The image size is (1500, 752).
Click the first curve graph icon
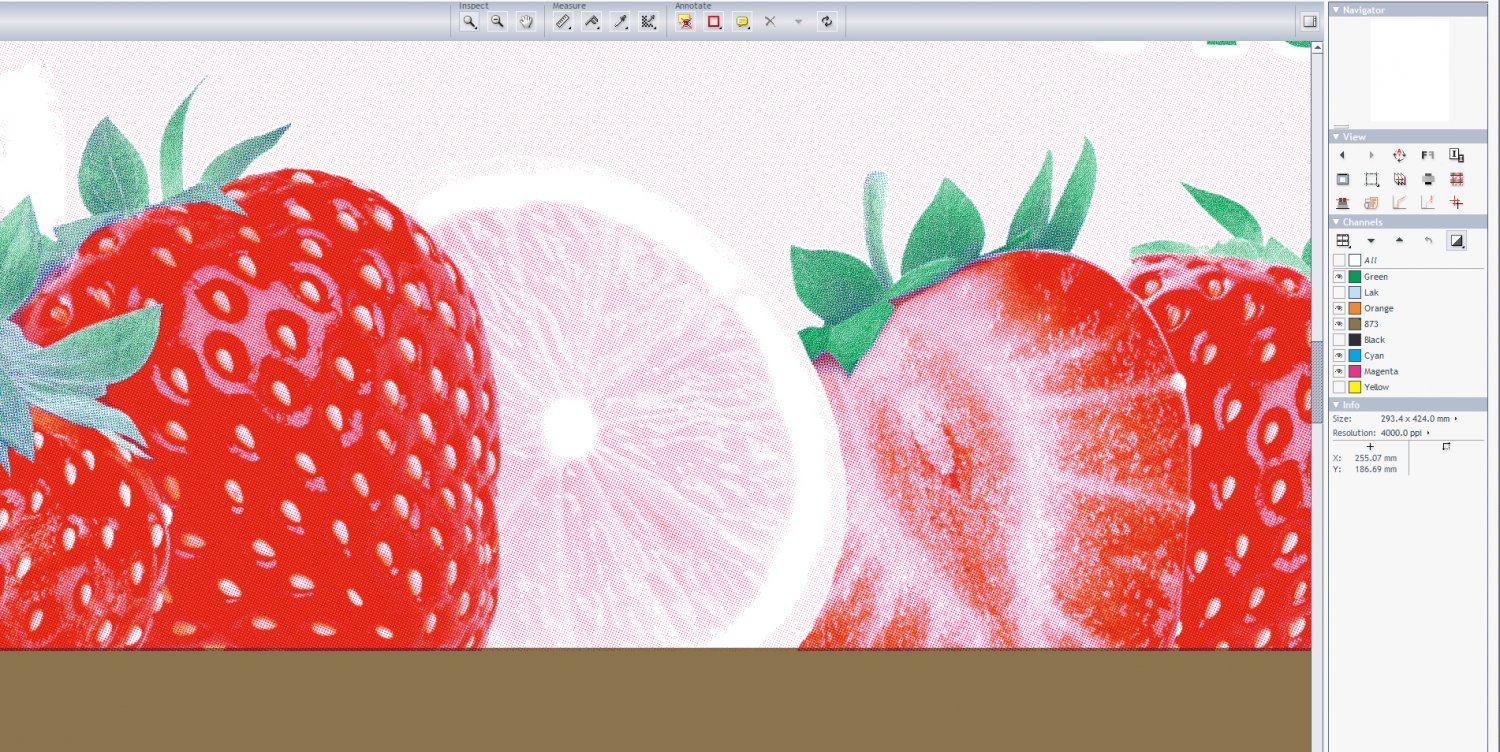point(1399,203)
